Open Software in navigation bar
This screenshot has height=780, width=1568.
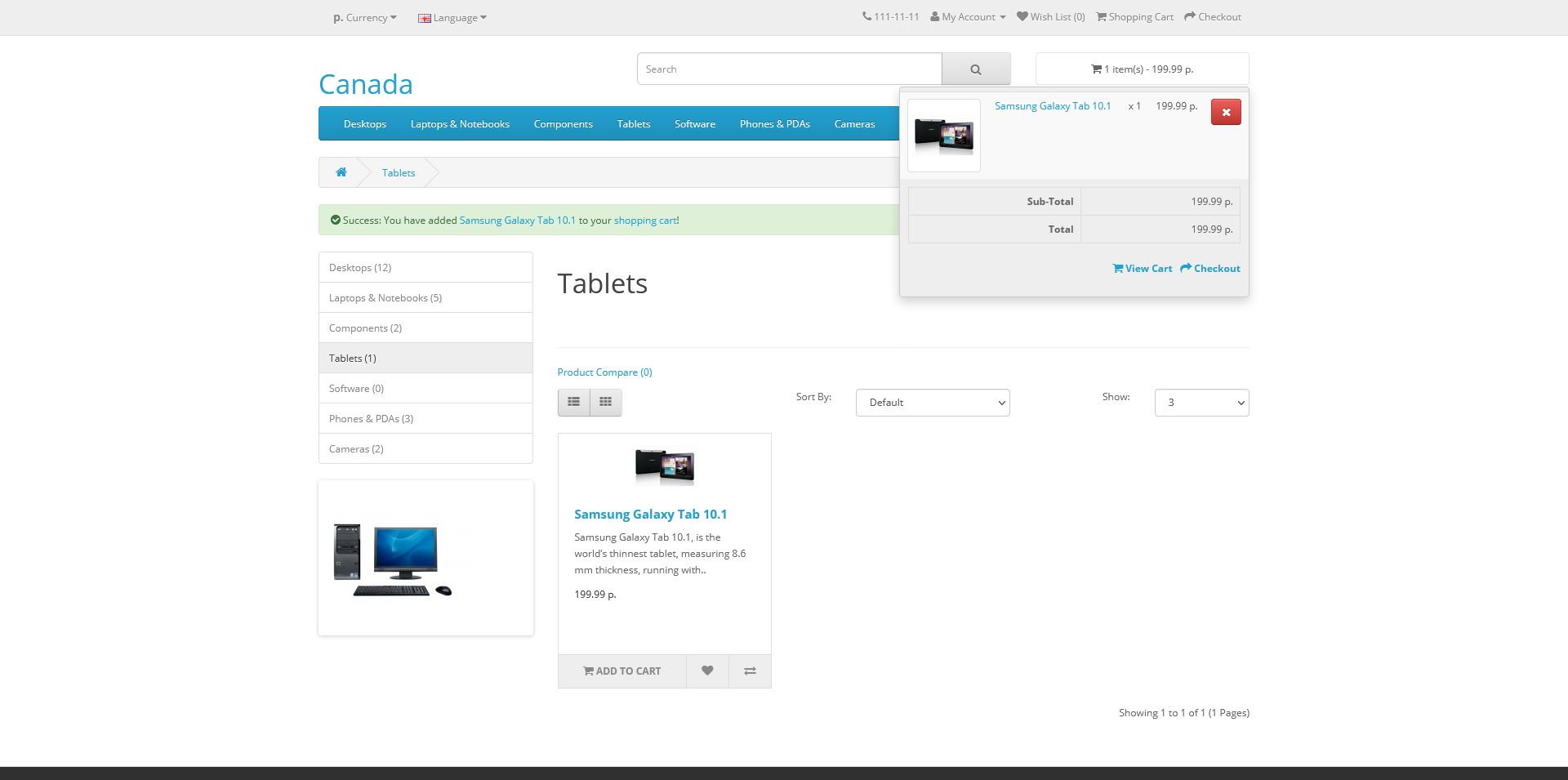[x=695, y=124]
